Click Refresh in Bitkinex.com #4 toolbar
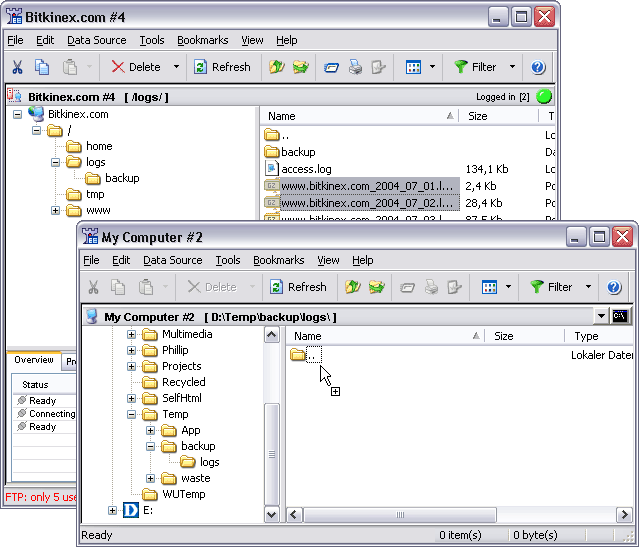This screenshot has width=639, height=547. (x=222, y=67)
